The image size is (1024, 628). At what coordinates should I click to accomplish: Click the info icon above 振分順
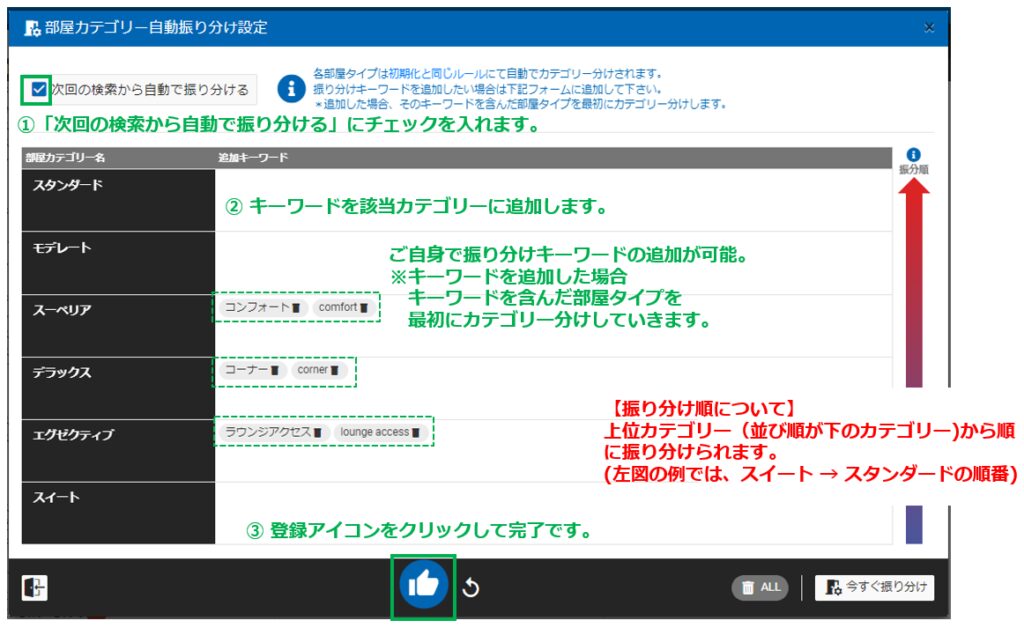tap(913, 155)
